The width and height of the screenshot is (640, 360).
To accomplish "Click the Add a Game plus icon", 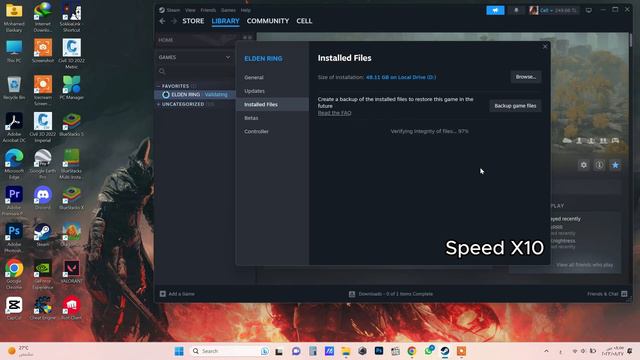I will pos(163,293).
